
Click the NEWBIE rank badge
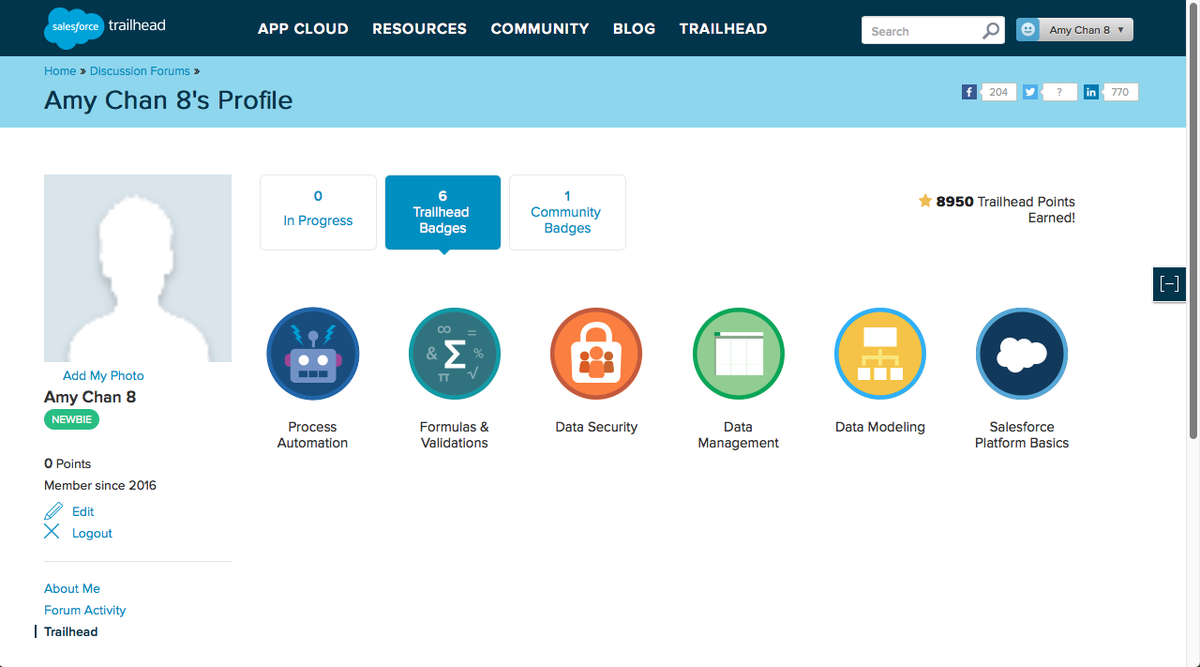coord(72,420)
